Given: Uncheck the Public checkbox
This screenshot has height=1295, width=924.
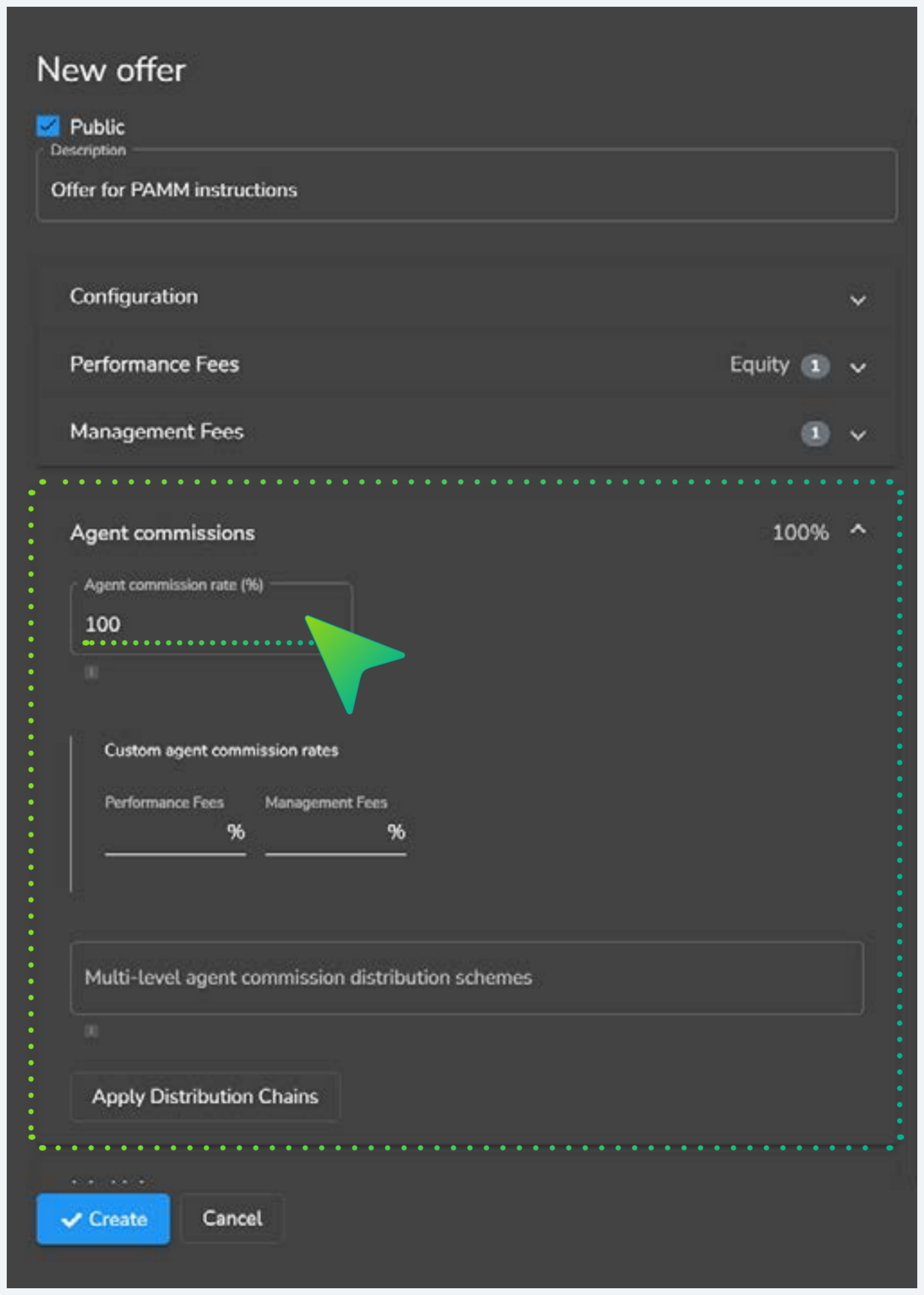Looking at the screenshot, I should (48, 126).
